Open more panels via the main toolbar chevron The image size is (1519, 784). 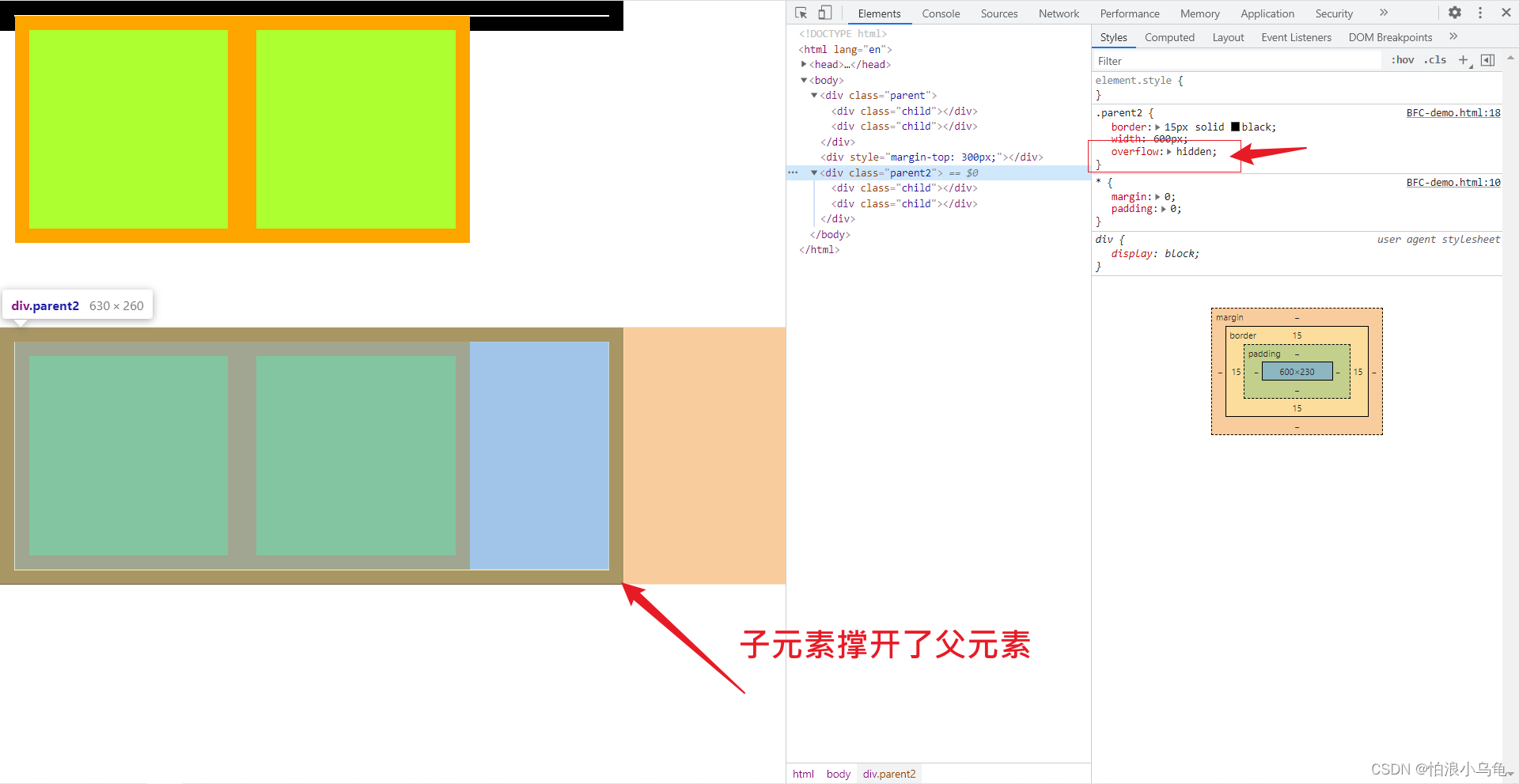1383,13
